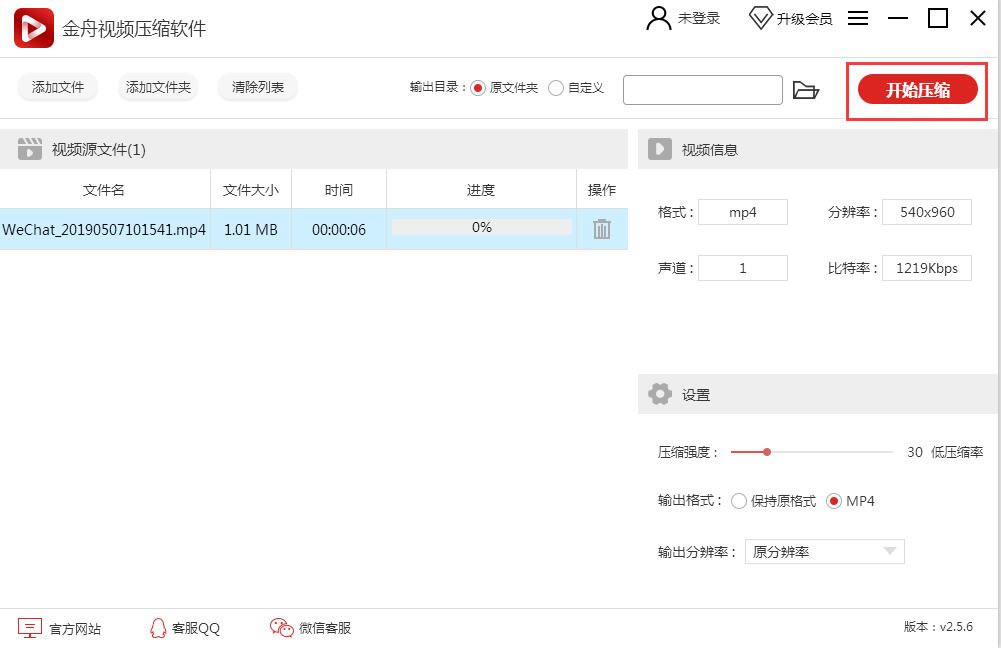
Task: Click the 视频信息 panel play icon
Action: (660, 149)
